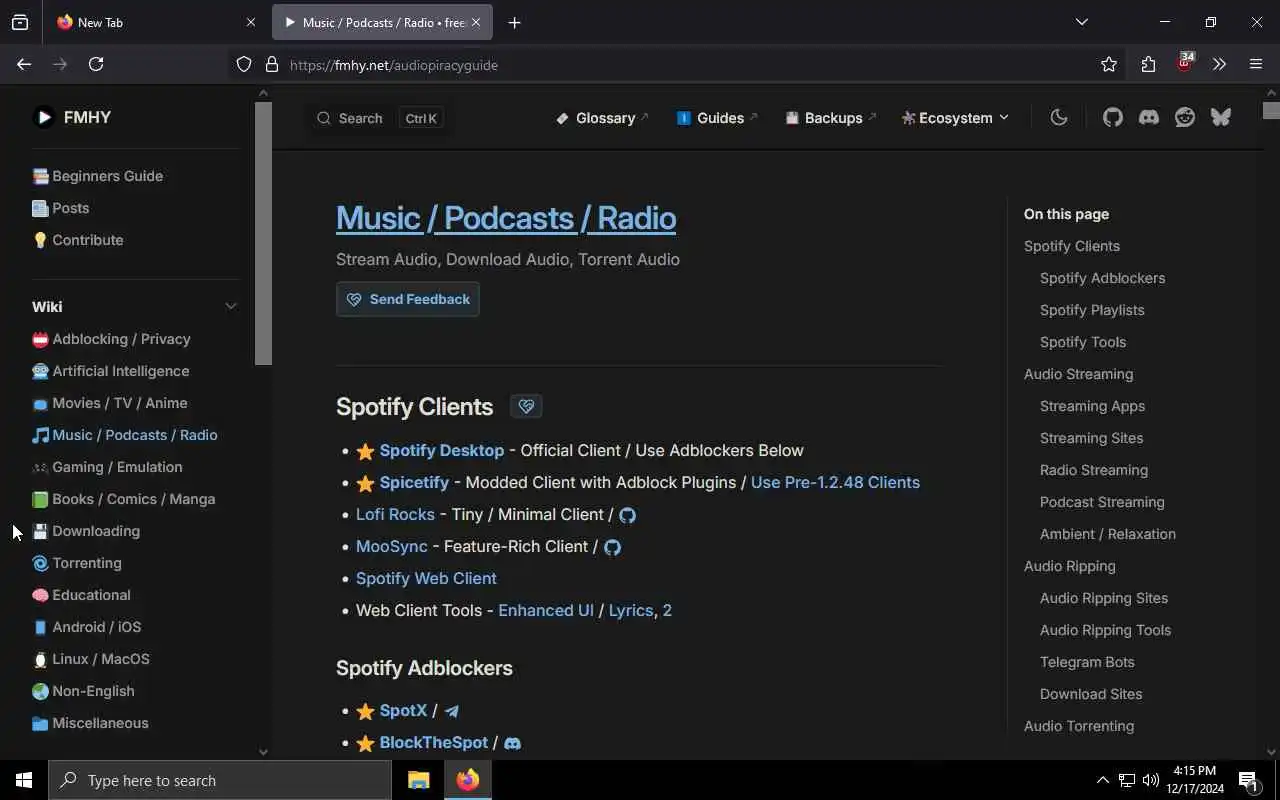Screen dimensions: 1280x800
Task: Open Contribute in the sidebar
Action: pyautogui.click(x=78, y=240)
